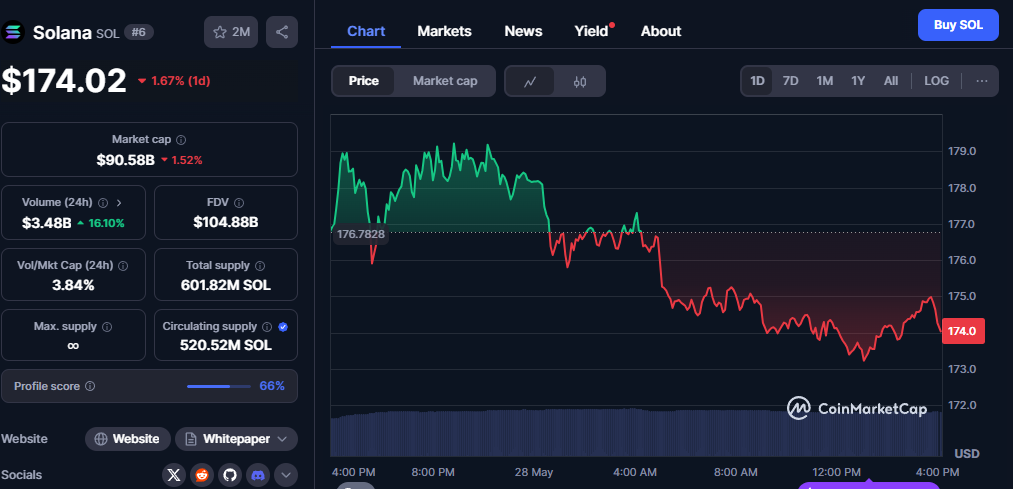
Task: Select the Market cap toggle
Action: point(445,81)
